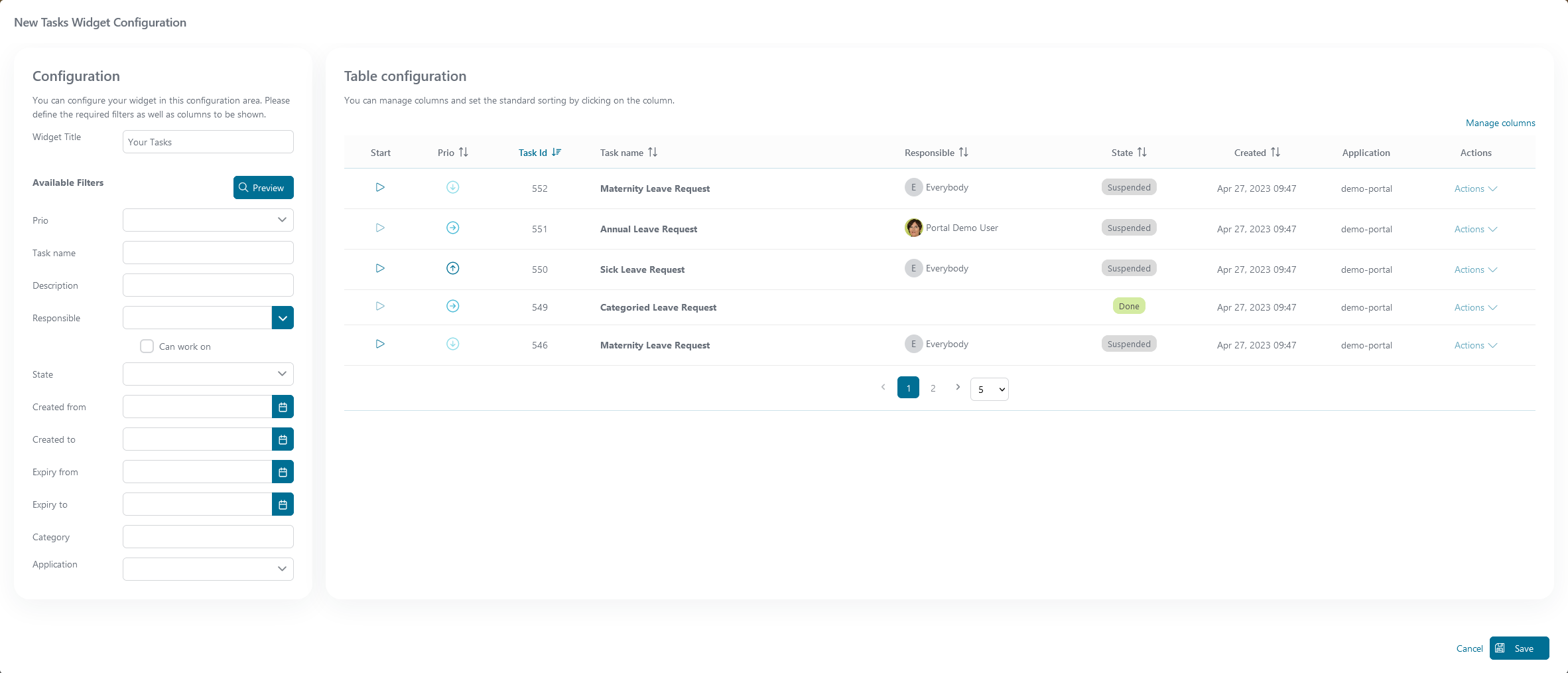Open the Prio filter dropdown
This screenshot has width=1568, height=673.
point(208,220)
